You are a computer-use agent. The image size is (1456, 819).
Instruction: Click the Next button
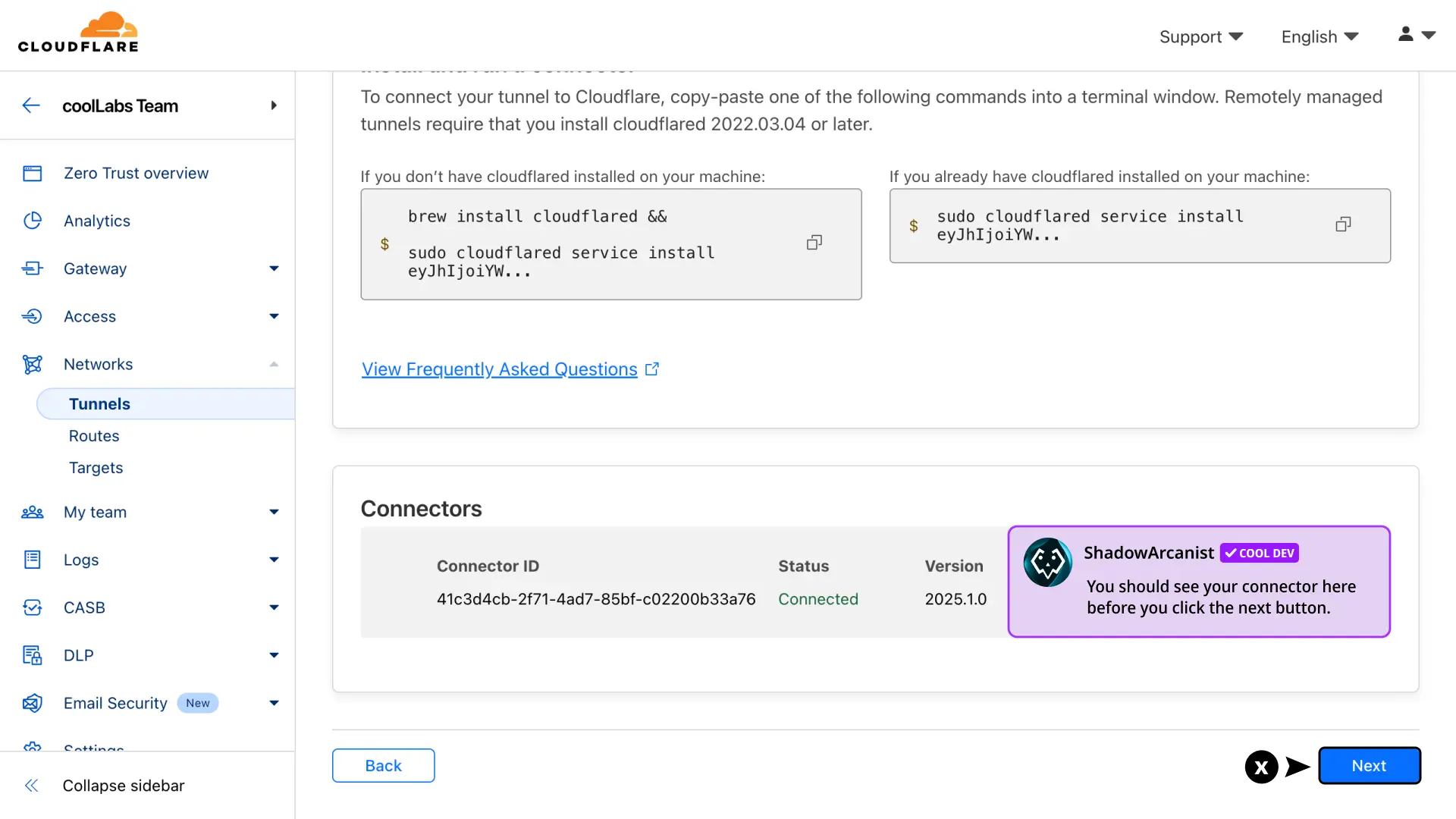click(1369, 766)
